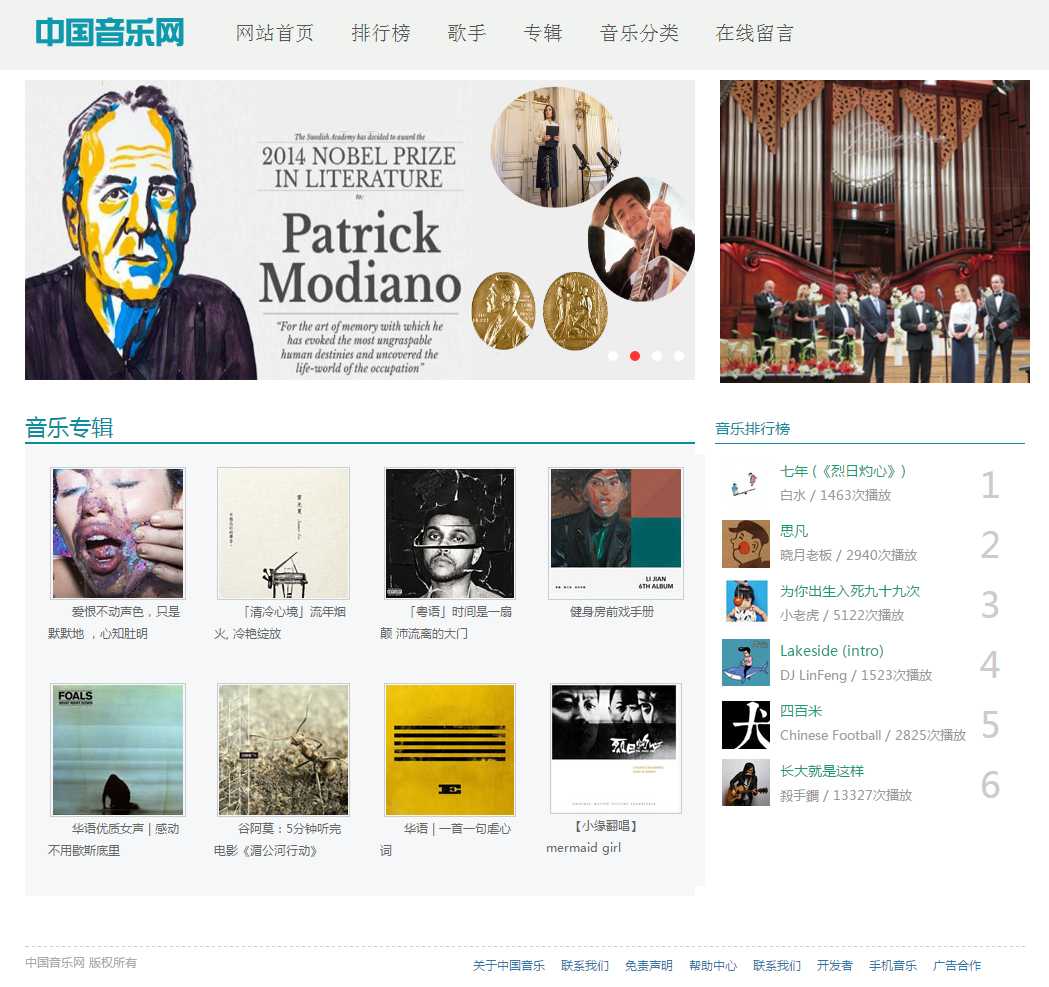Image resolution: width=1049 pixels, height=987 pixels.
Task: Open song link 为你出生入死九十九次
Action: pyautogui.click(x=850, y=591)
